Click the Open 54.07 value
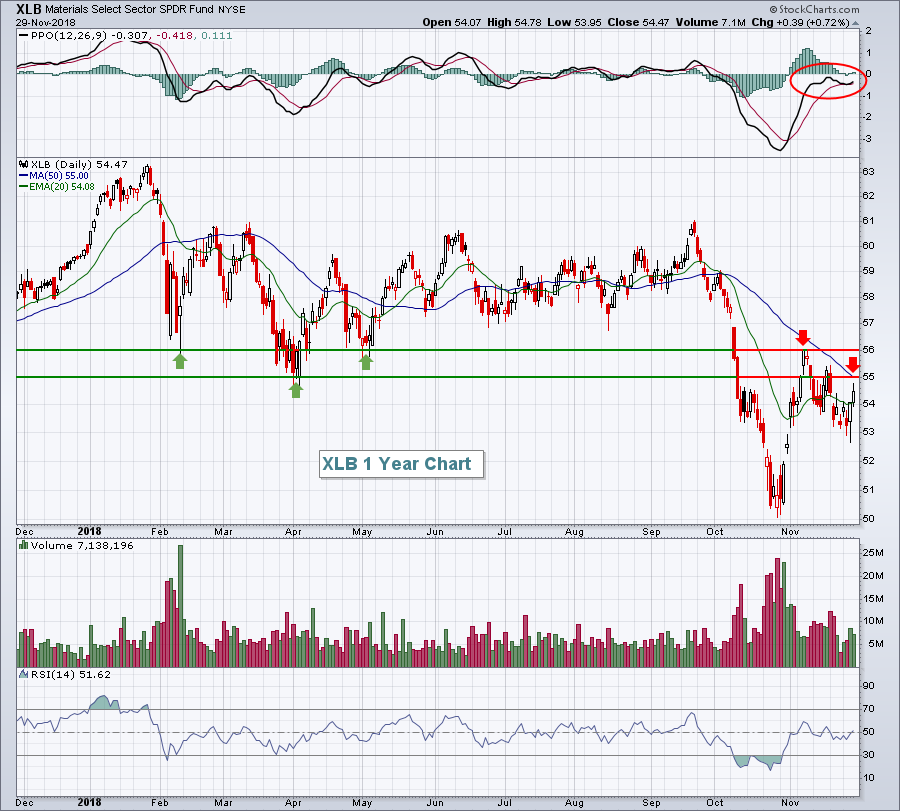Image resolution: width=900 pixels, height=811 pixels. [452, 22]
